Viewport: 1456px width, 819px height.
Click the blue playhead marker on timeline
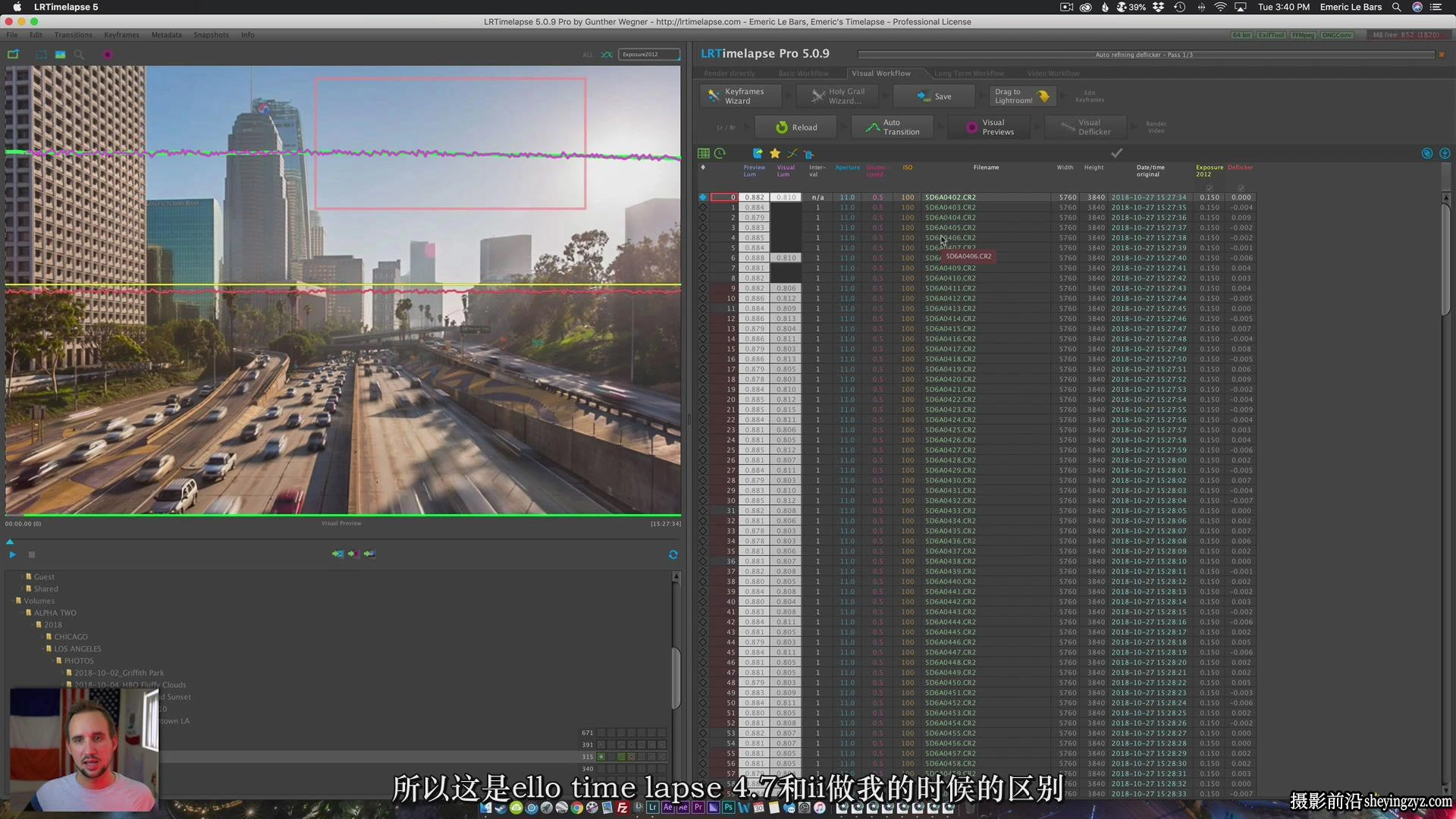[x=10, y=541]
